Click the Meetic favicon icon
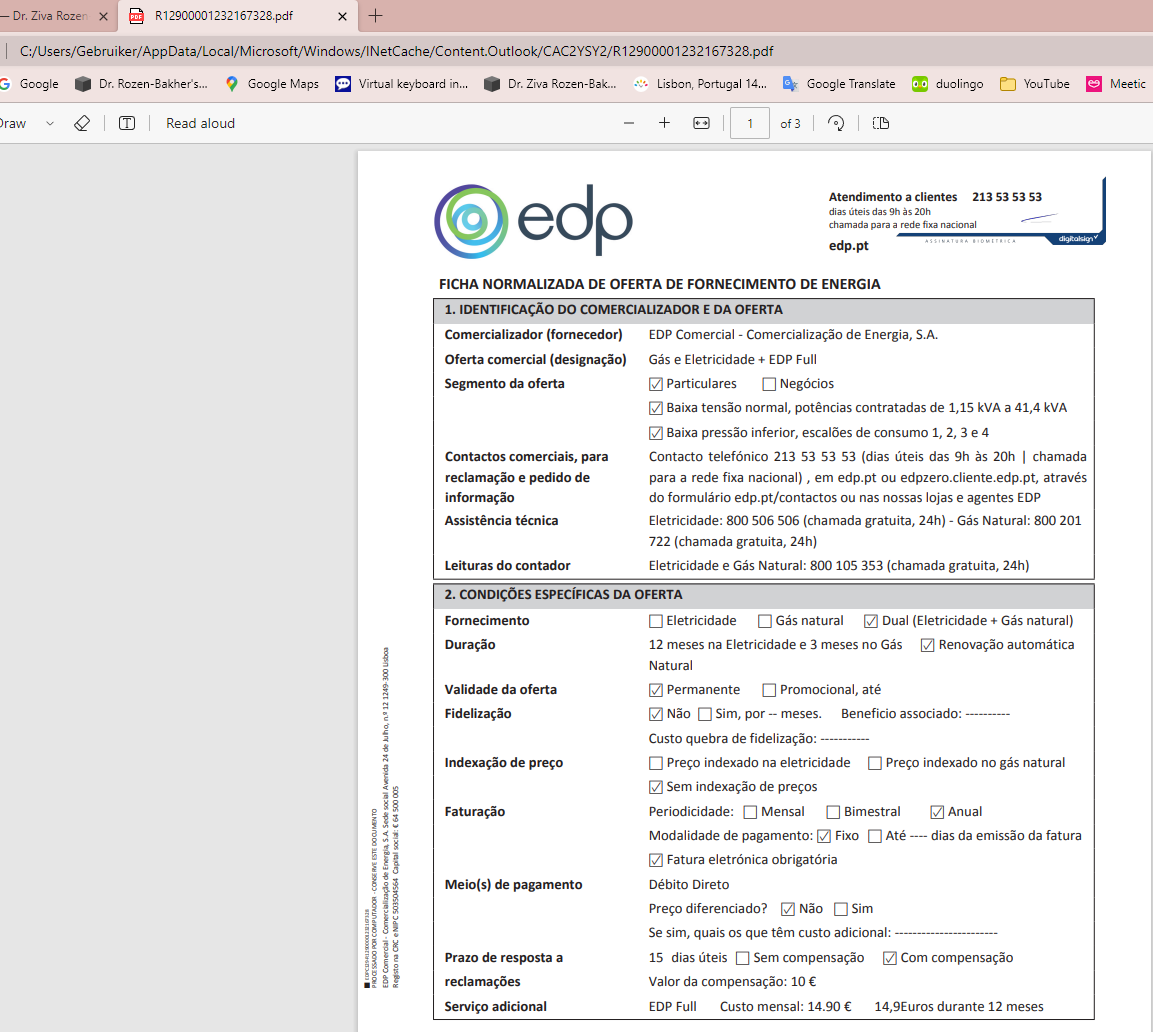The height and width of the screenshot is (1032, 1153). pos(1094,84)
